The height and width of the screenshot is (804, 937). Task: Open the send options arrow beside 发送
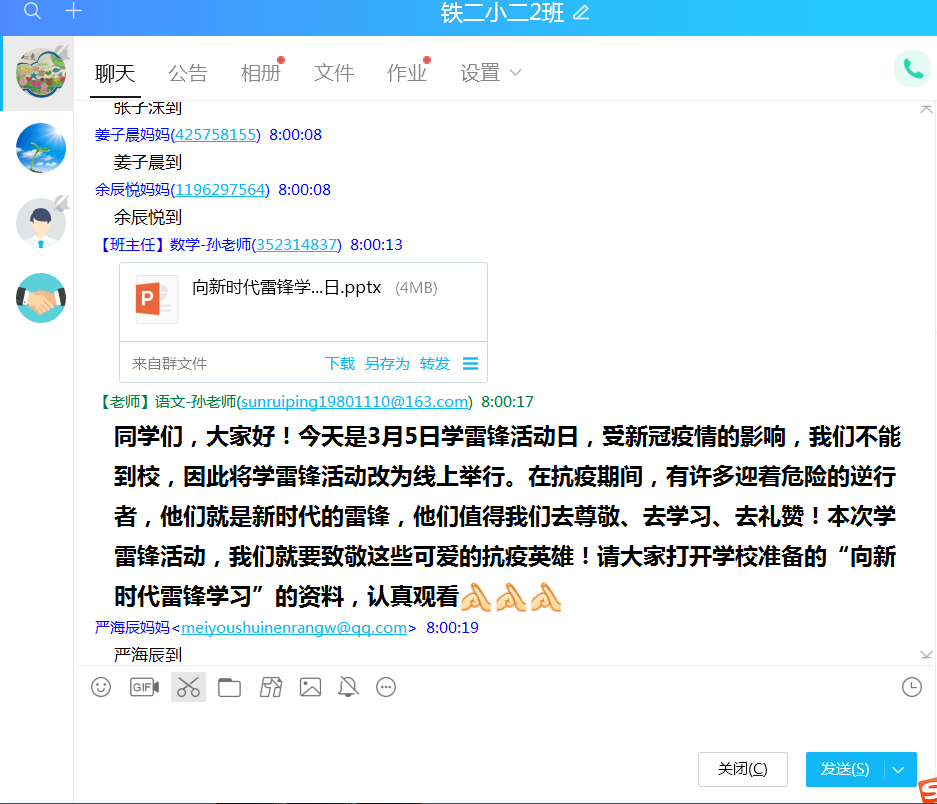point(899,769)
